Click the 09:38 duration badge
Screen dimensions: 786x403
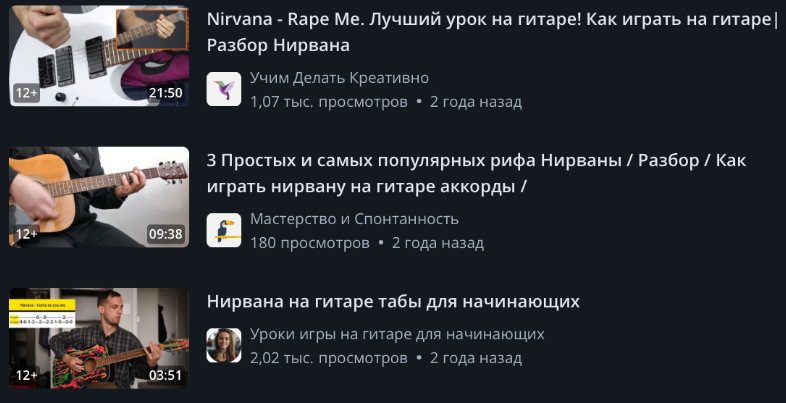click(x=165, y=234)
